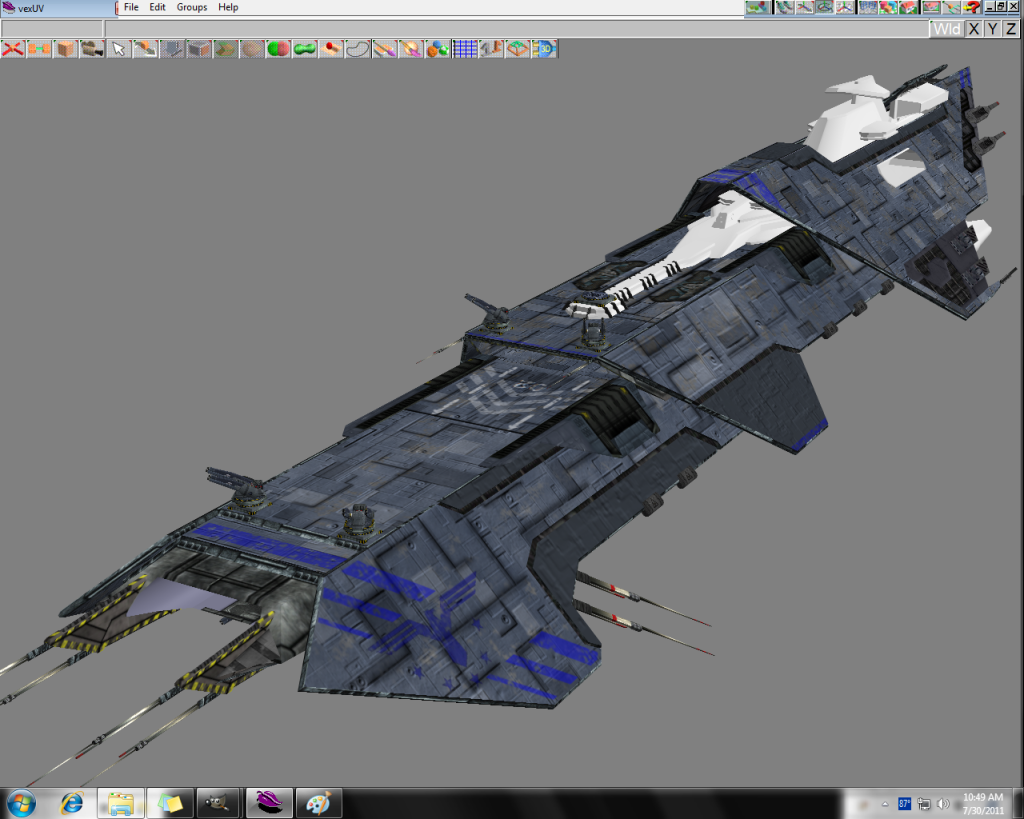Click the framed pink house view icon
This screenshot has height=819, width=1024.
point(931,7)
